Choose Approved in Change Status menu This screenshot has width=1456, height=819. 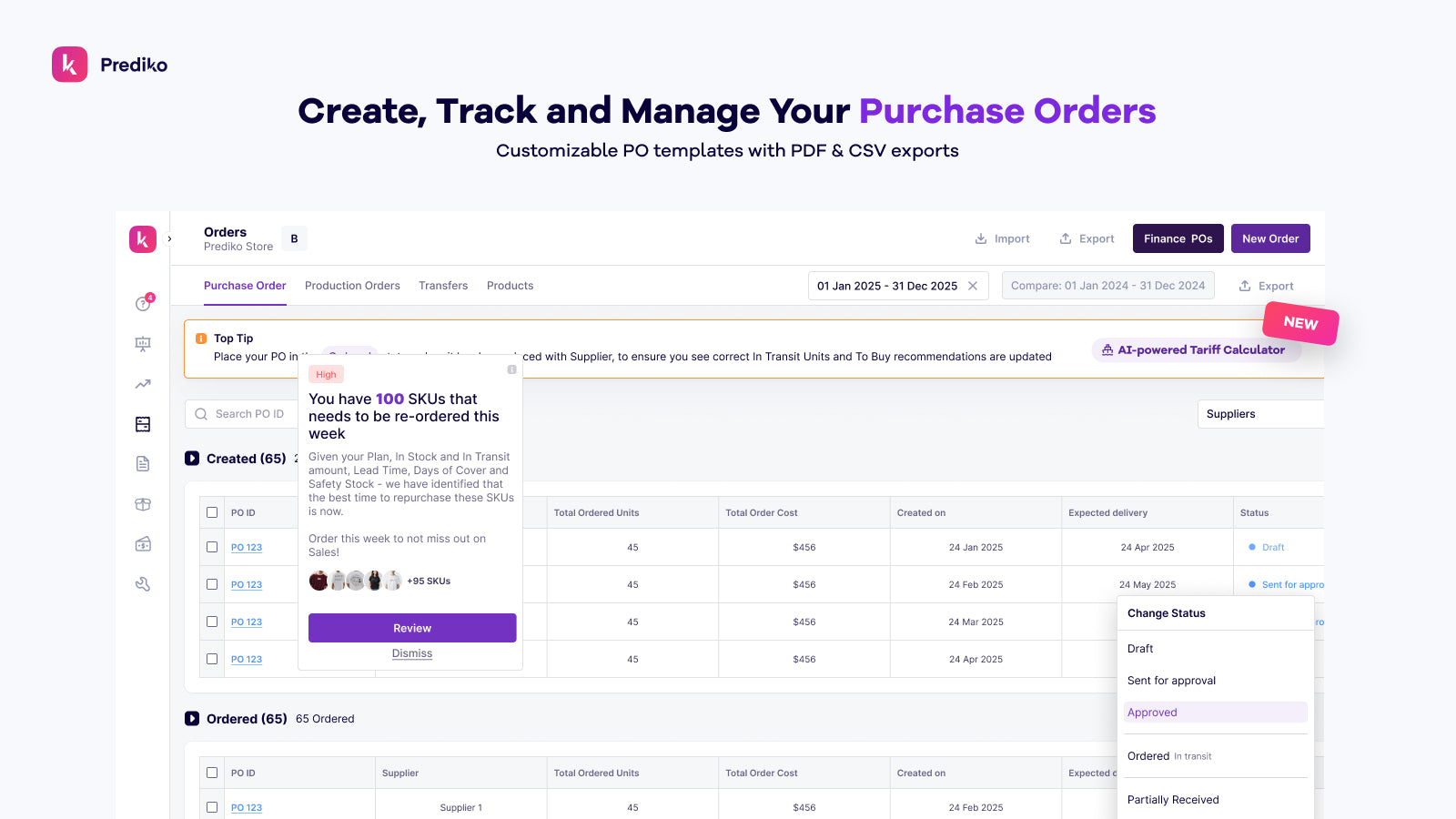tap(1215, 713)
